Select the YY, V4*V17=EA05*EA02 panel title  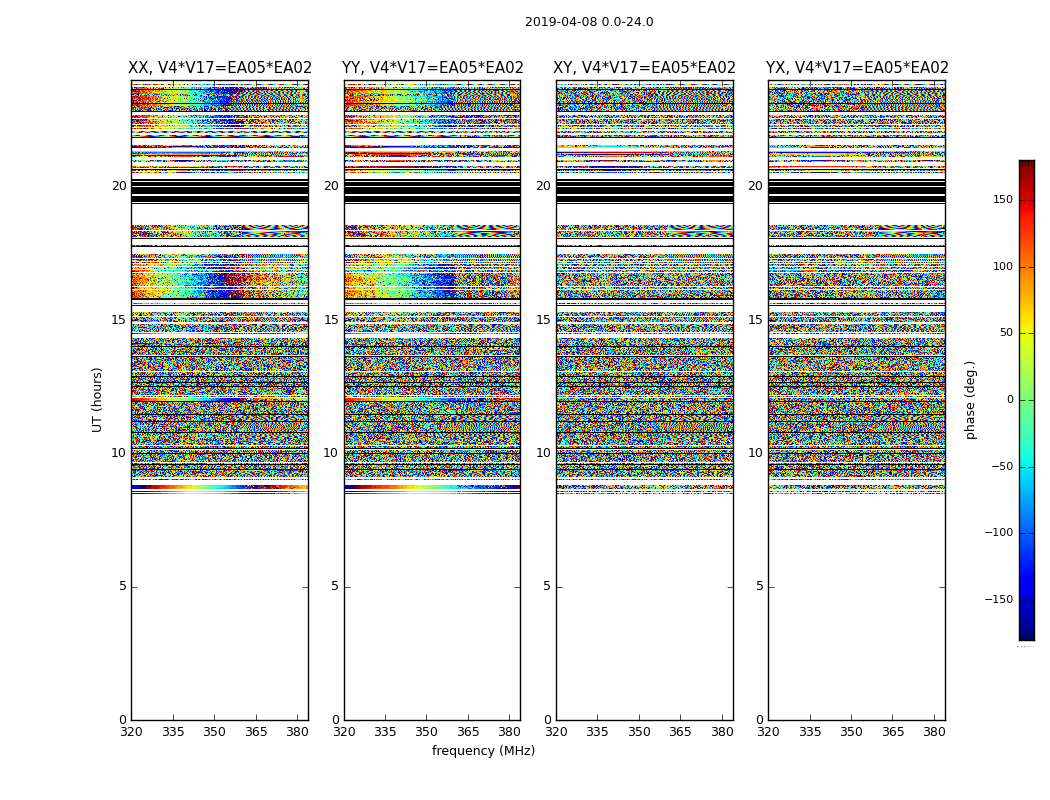[x=433, y=68]
